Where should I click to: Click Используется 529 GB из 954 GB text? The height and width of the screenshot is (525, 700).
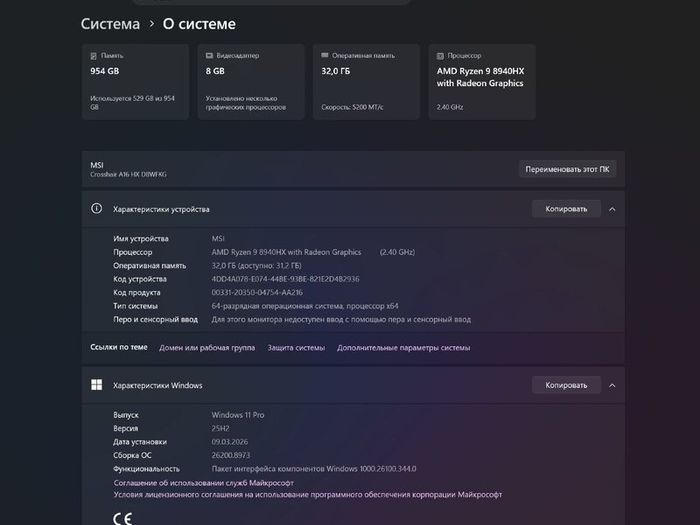pos(133,103)
